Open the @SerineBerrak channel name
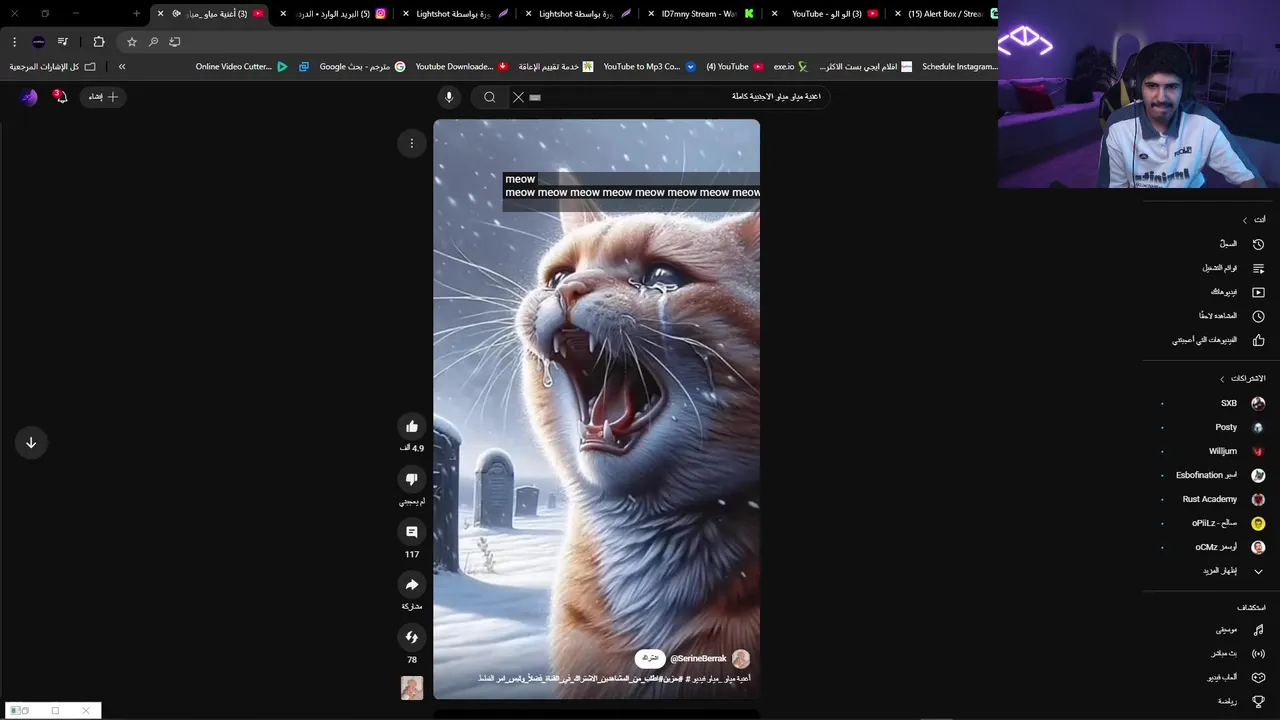The width and height of the screenshot is (1280, 720). click(698, 659)
